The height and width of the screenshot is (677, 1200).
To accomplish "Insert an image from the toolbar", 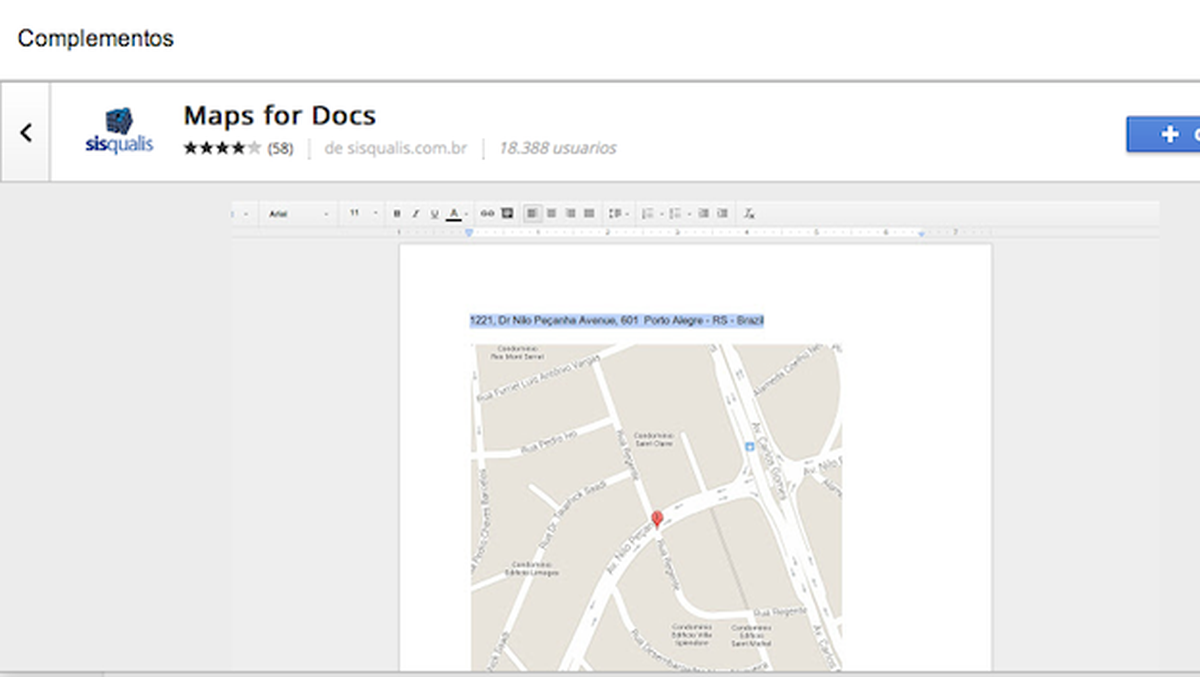I will (507, 213).
